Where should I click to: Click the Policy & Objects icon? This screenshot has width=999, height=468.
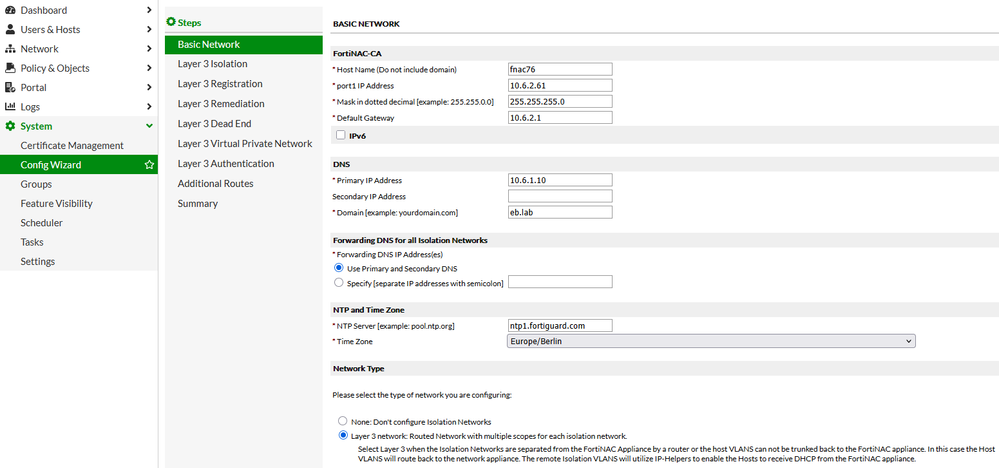[x=11, y=68]
